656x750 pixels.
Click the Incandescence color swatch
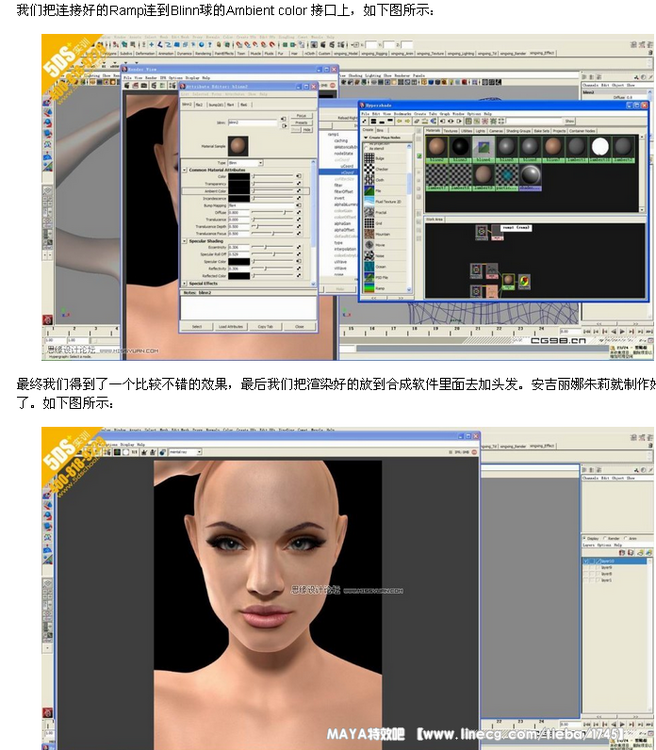pos(239,198)
